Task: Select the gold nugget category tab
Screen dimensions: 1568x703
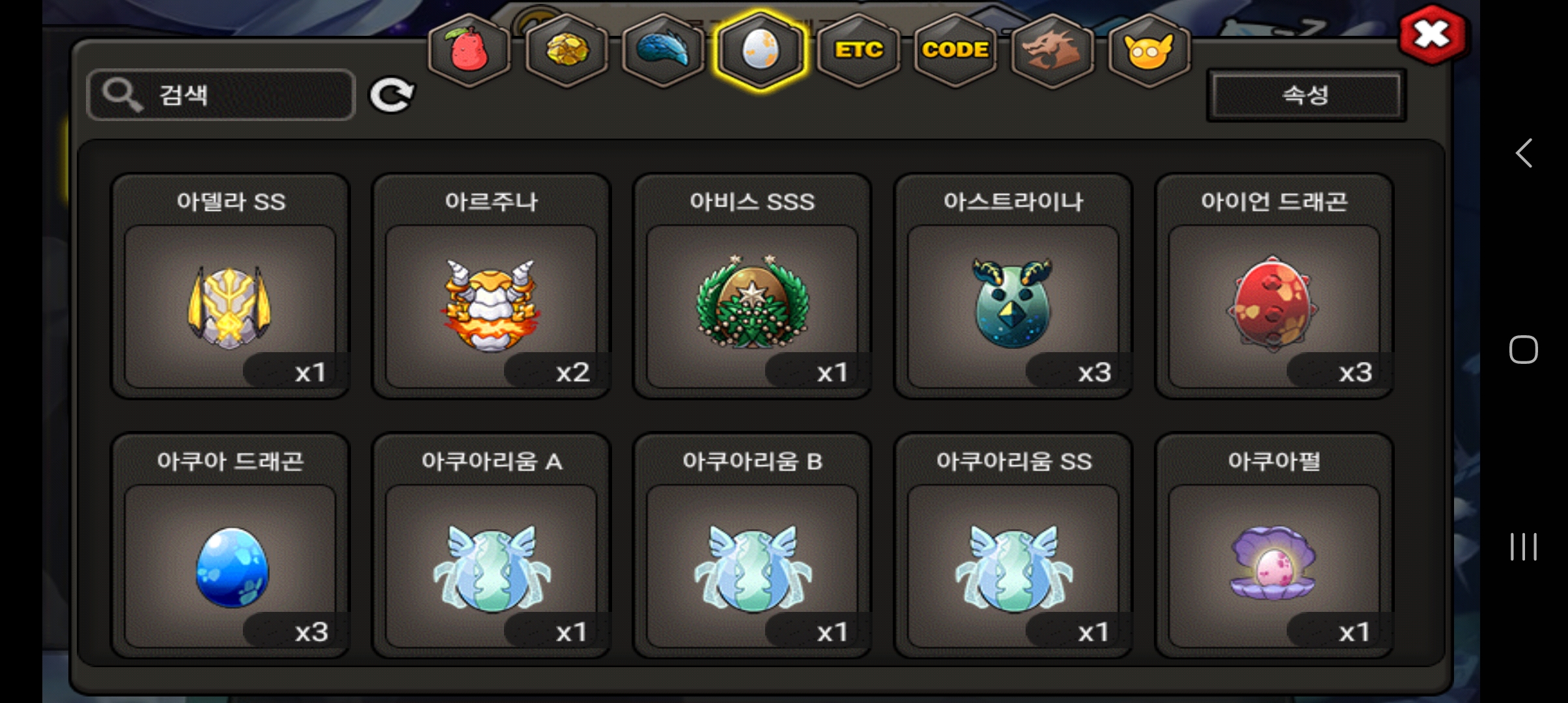Action: point(567,50)
